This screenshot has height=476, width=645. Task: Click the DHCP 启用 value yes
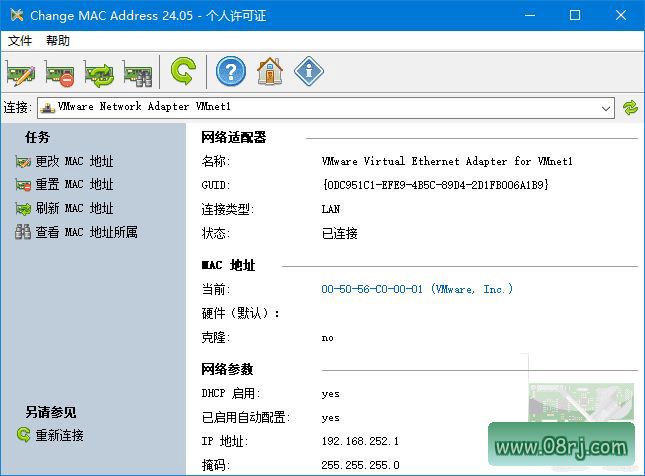click(331, 394)
